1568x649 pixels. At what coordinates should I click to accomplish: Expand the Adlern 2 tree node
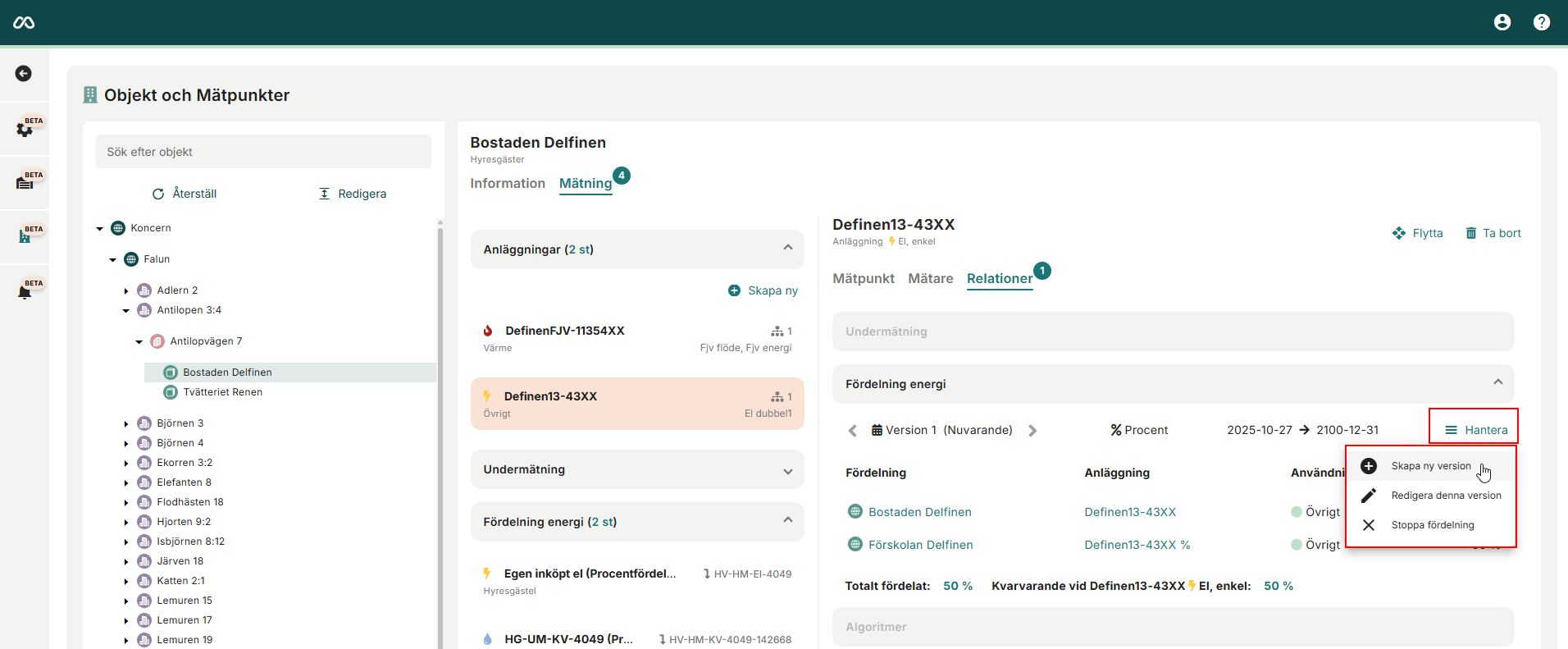(126, 290)
